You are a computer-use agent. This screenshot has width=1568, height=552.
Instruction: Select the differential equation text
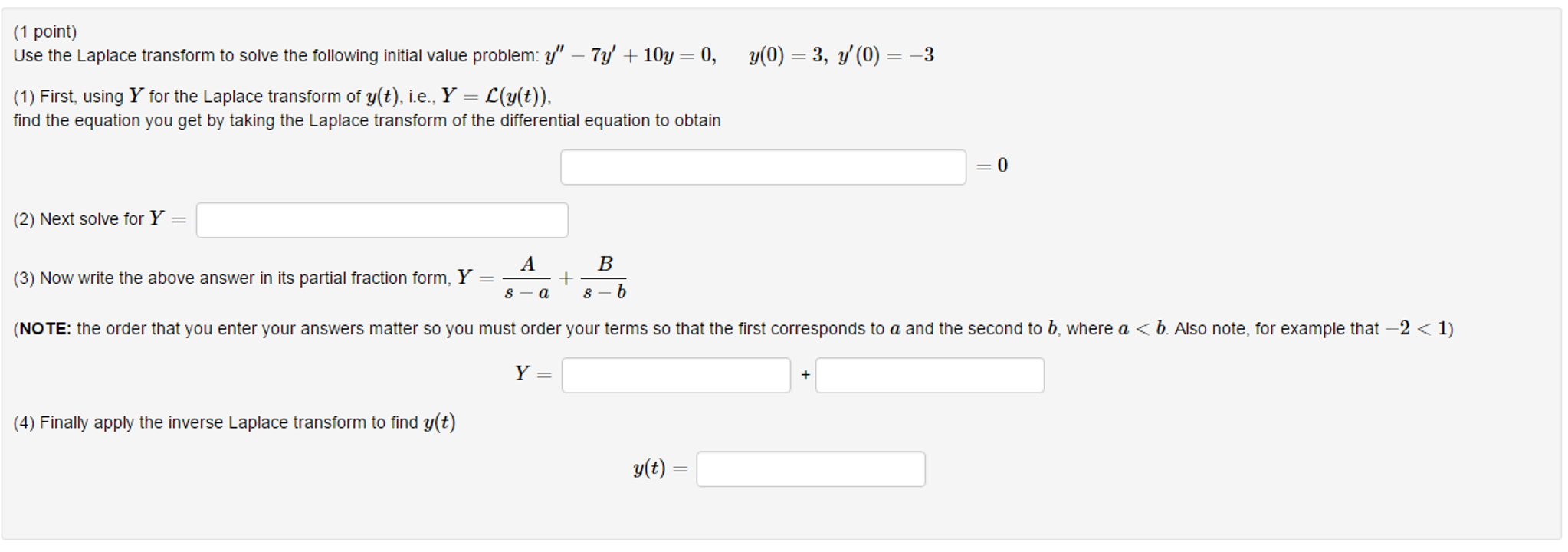point(630,54)
